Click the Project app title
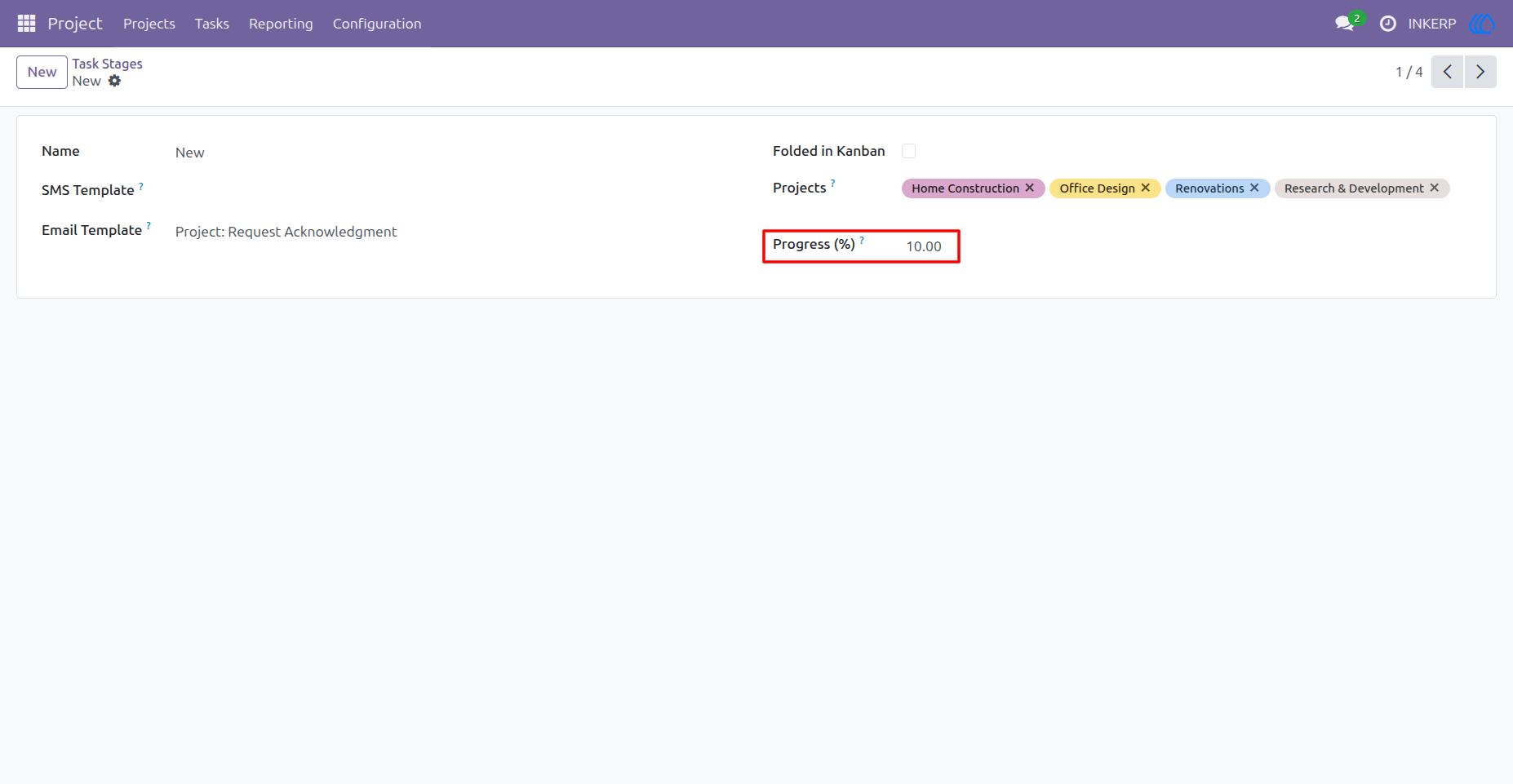Image resolution: width=1513 pixels, height=784 pixels. pyautogui.click(x=75, y=24)
